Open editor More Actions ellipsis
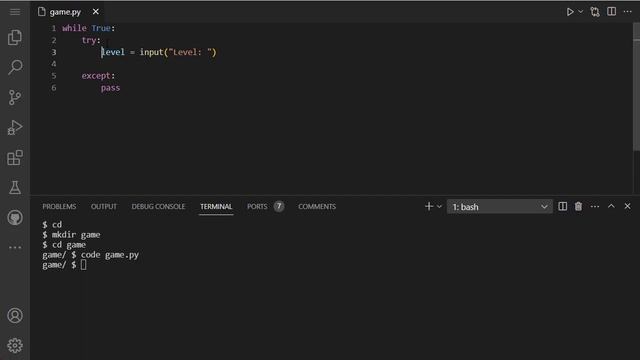640x360 pixels. 627,11
